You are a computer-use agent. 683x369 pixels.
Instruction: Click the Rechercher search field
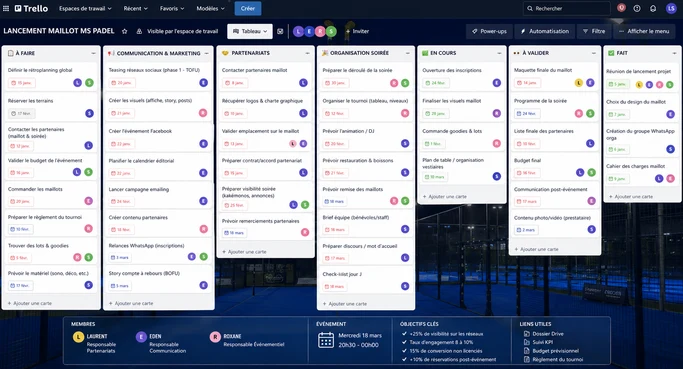point(566,8)
